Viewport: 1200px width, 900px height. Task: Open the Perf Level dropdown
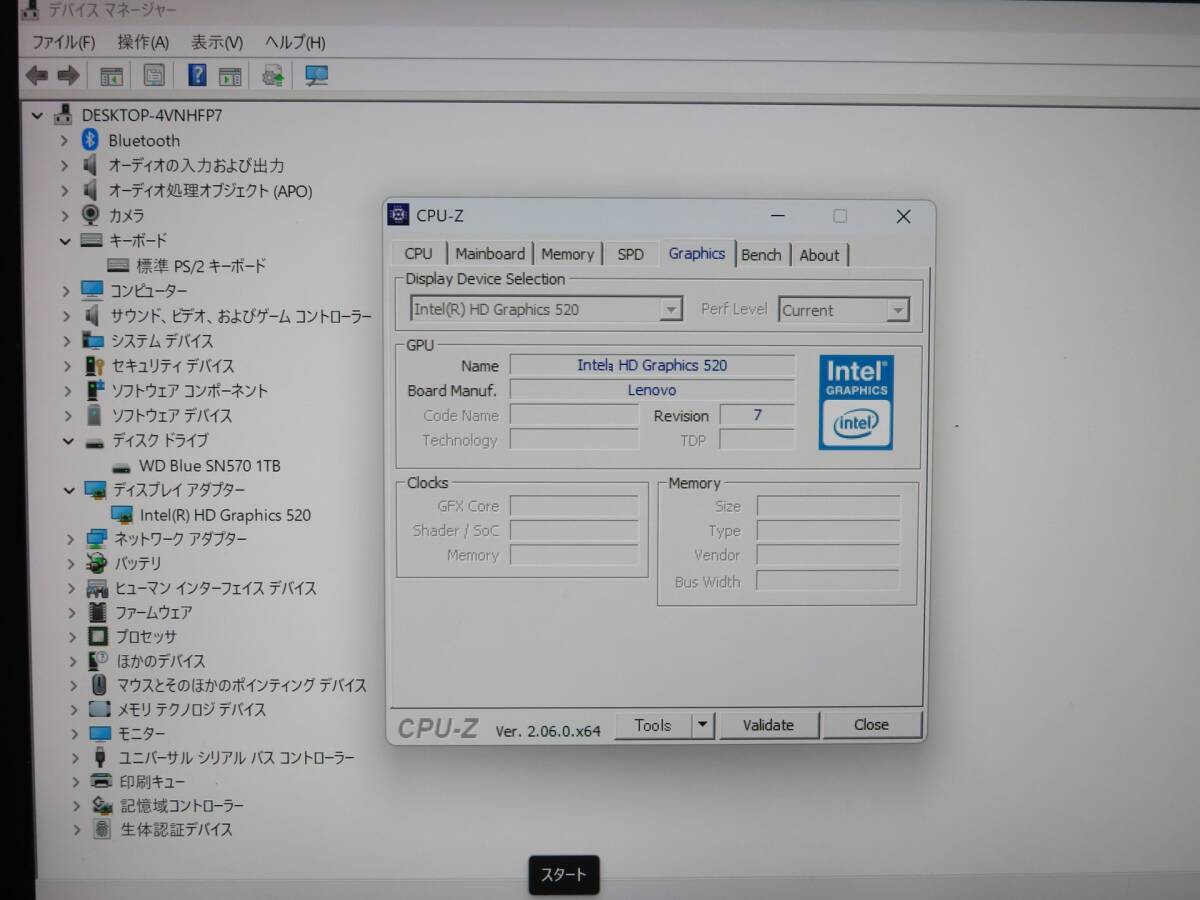coord(897,310)
